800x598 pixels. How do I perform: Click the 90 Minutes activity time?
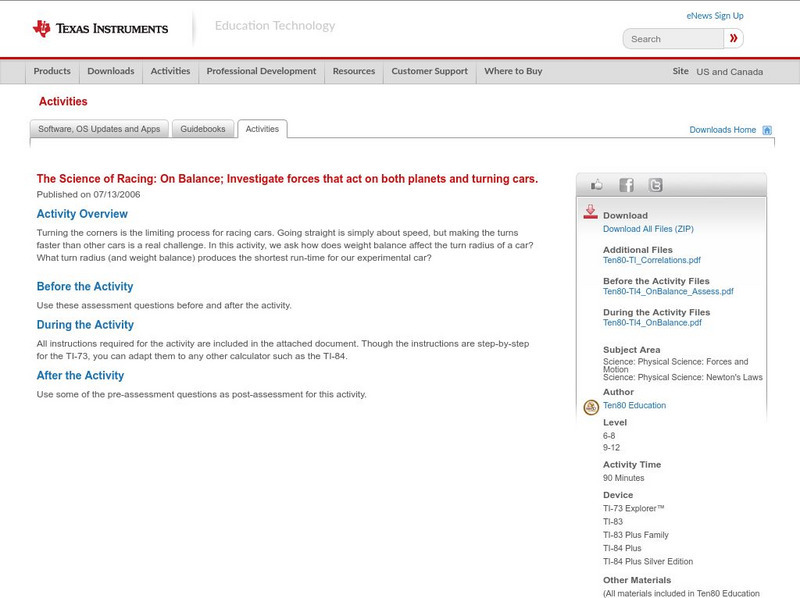pos(623,478)
